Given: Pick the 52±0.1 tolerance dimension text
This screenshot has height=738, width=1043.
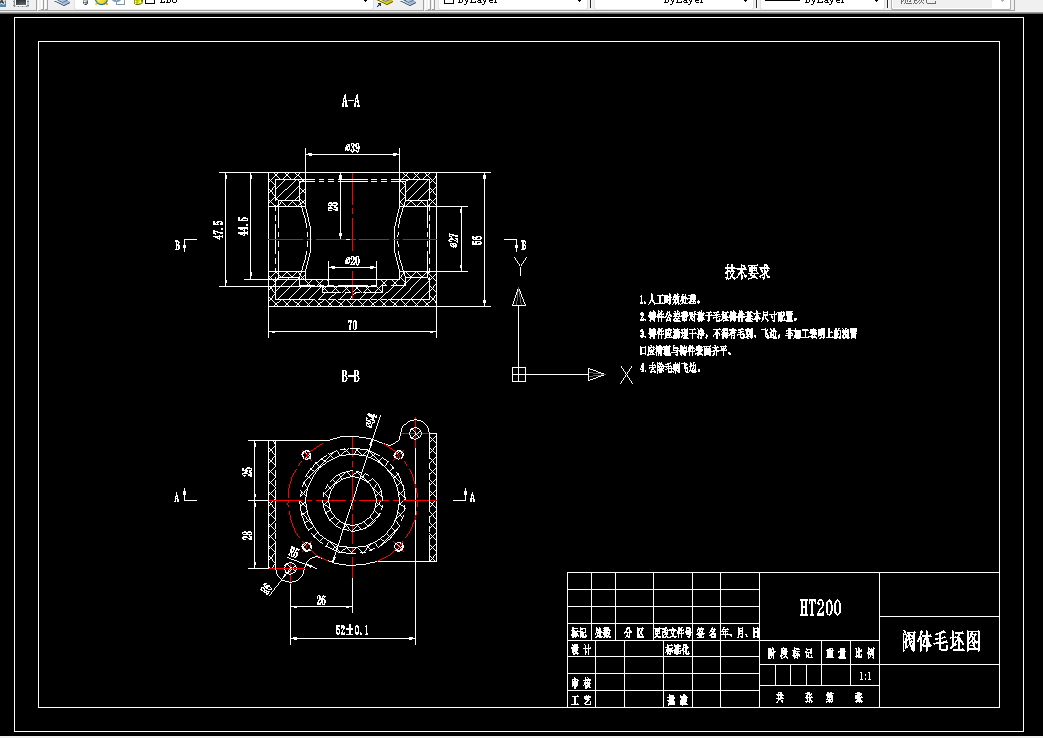Looking at the screenshot, I should 352,630.
